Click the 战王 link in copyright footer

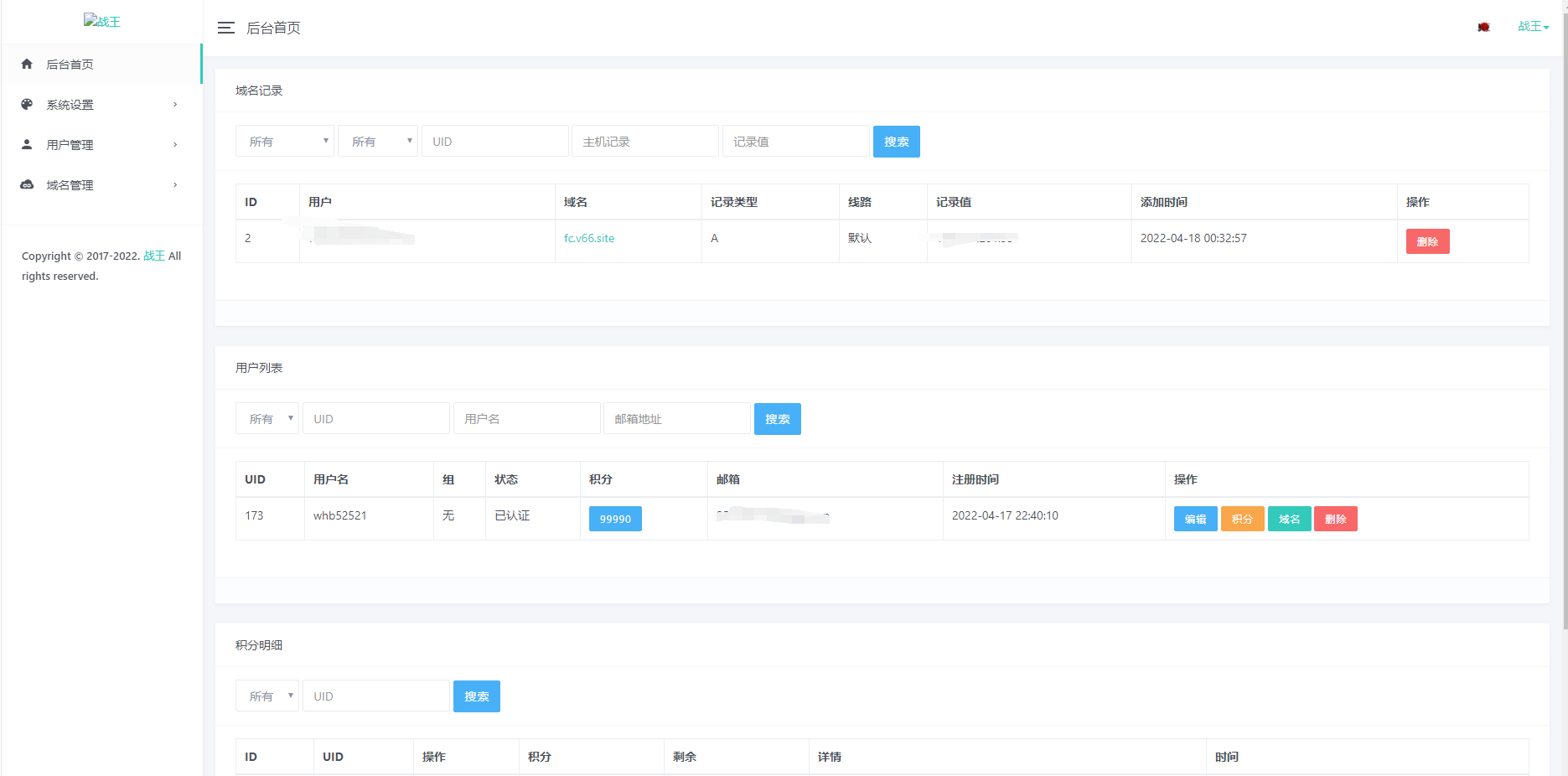[154, 256]
